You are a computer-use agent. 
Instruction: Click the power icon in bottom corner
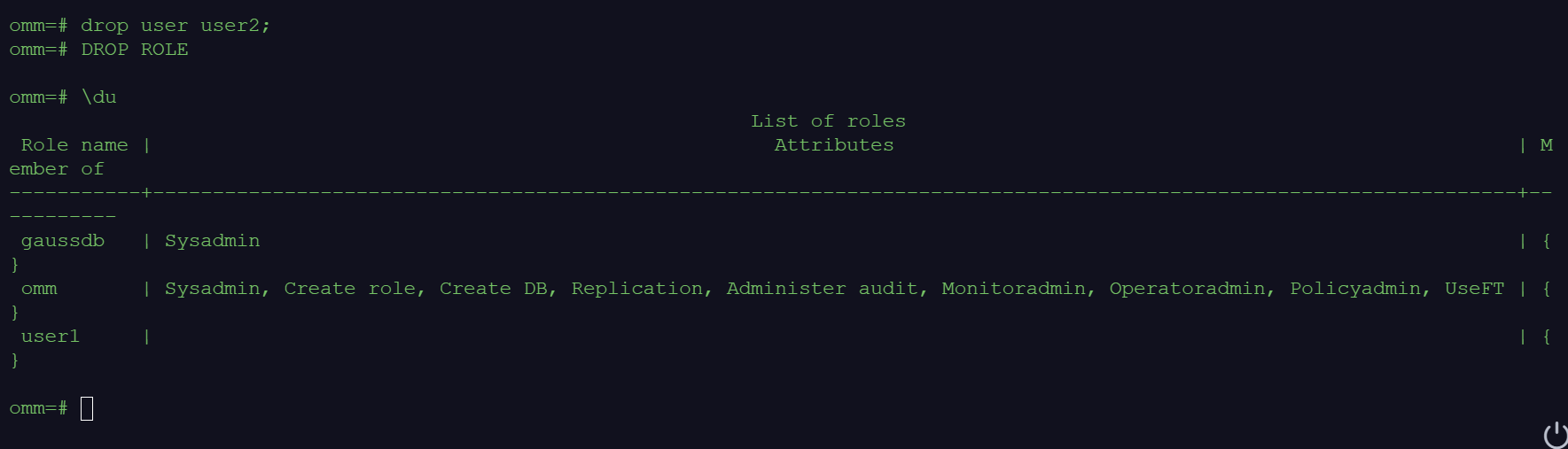[x=1556, y=435]
